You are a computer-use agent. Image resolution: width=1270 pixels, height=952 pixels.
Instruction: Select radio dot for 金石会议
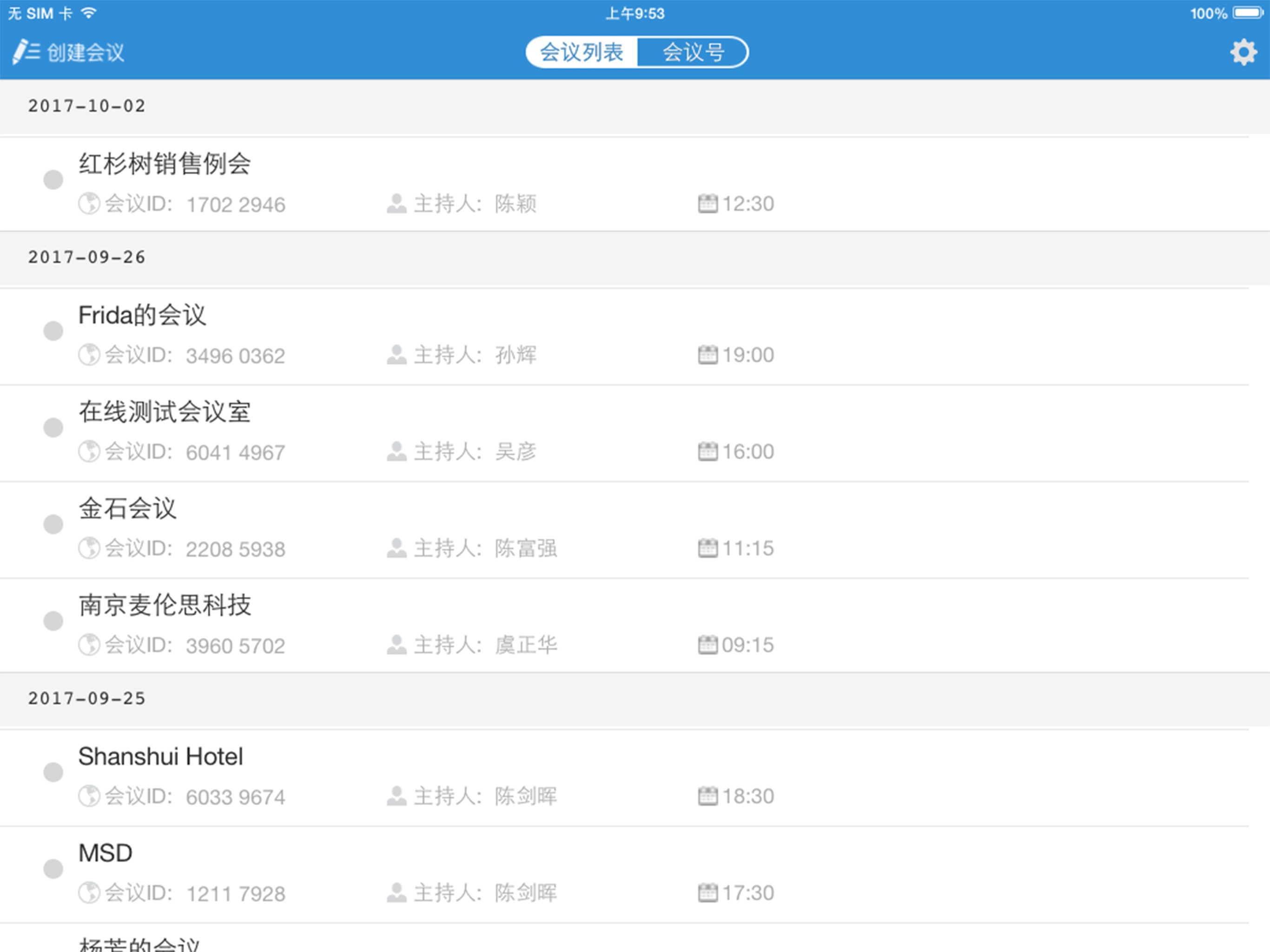tap(53, 524)
